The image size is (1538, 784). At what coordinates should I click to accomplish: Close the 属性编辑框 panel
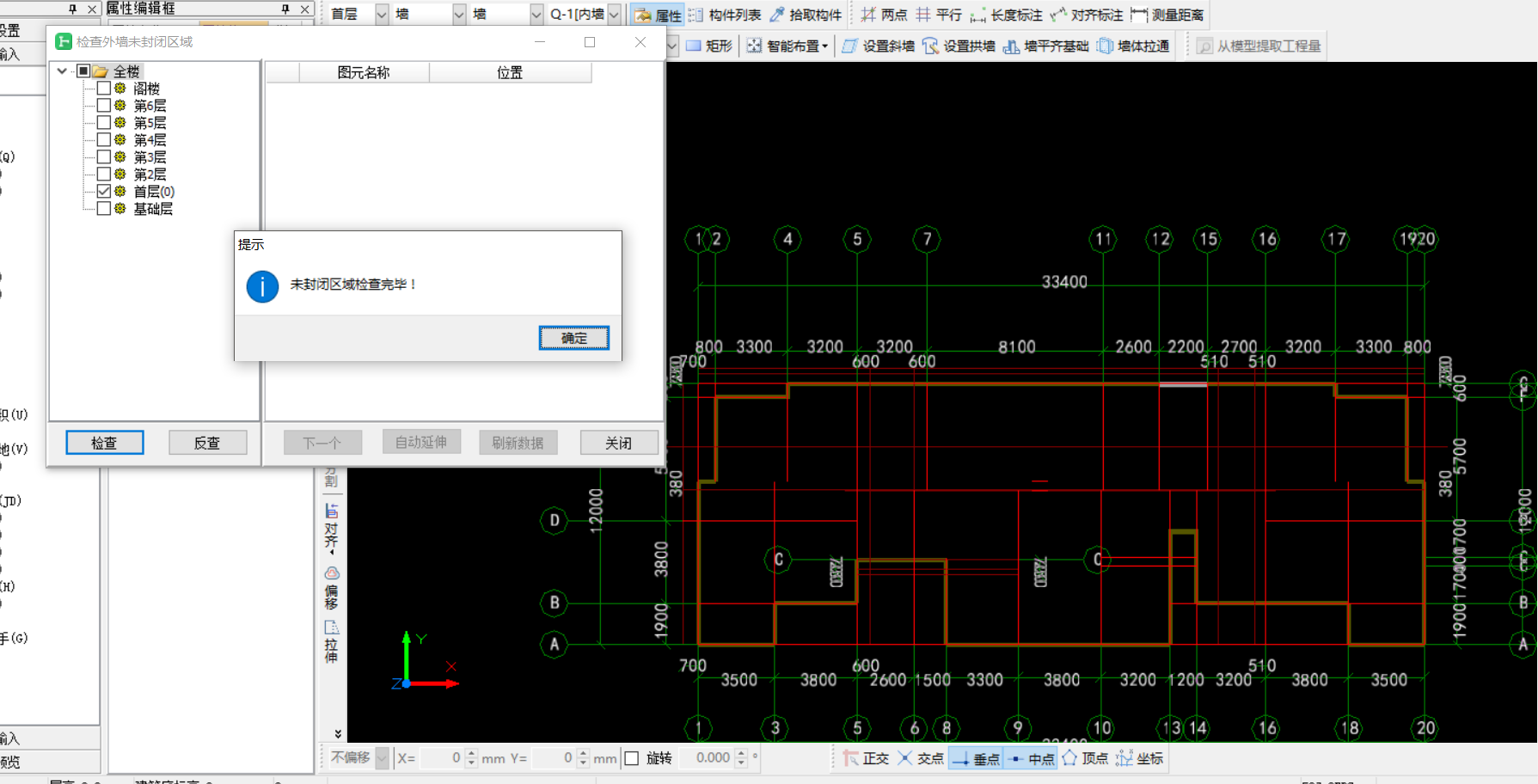click(304, 9)
